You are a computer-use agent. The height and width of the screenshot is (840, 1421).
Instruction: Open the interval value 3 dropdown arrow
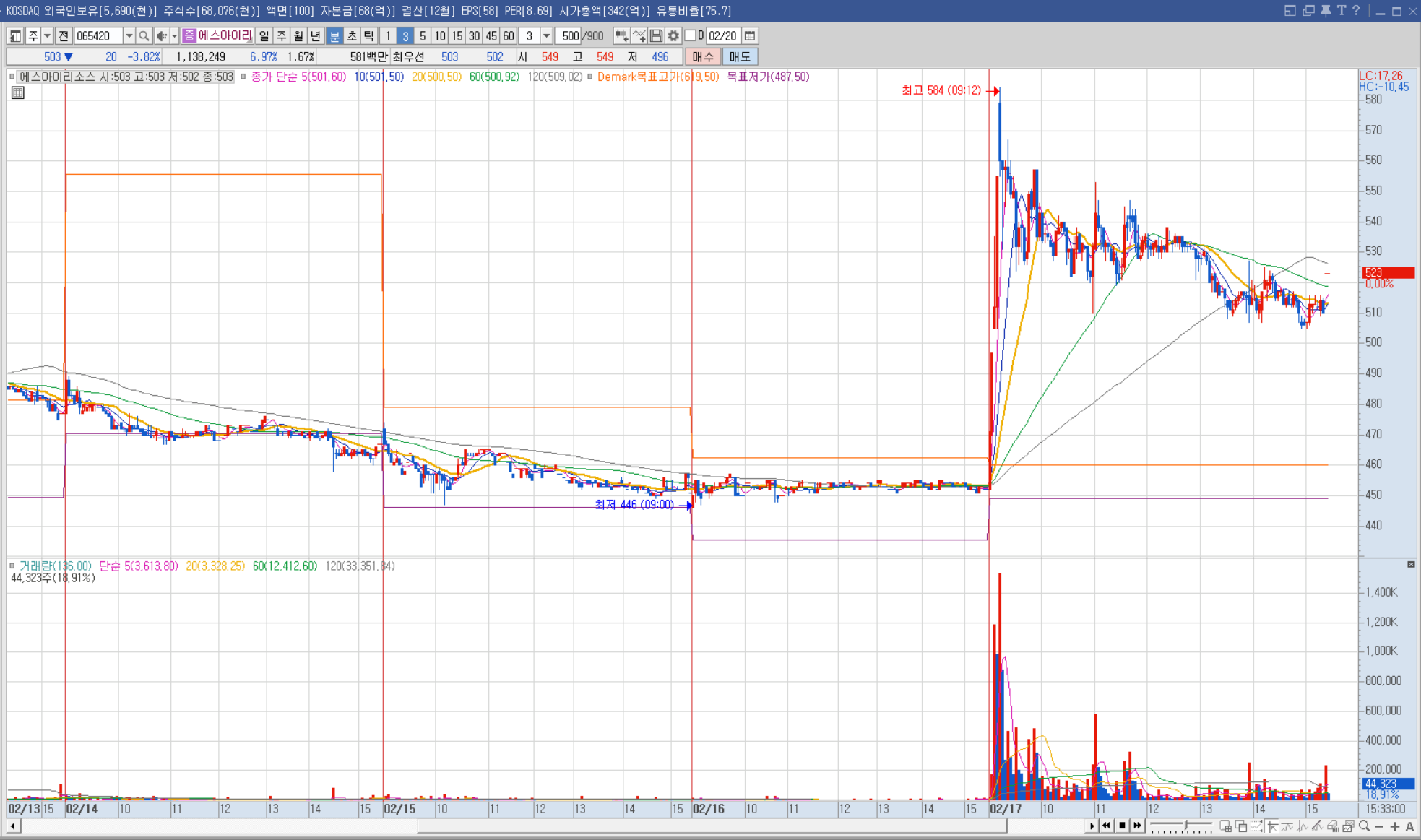pos(547,36)
